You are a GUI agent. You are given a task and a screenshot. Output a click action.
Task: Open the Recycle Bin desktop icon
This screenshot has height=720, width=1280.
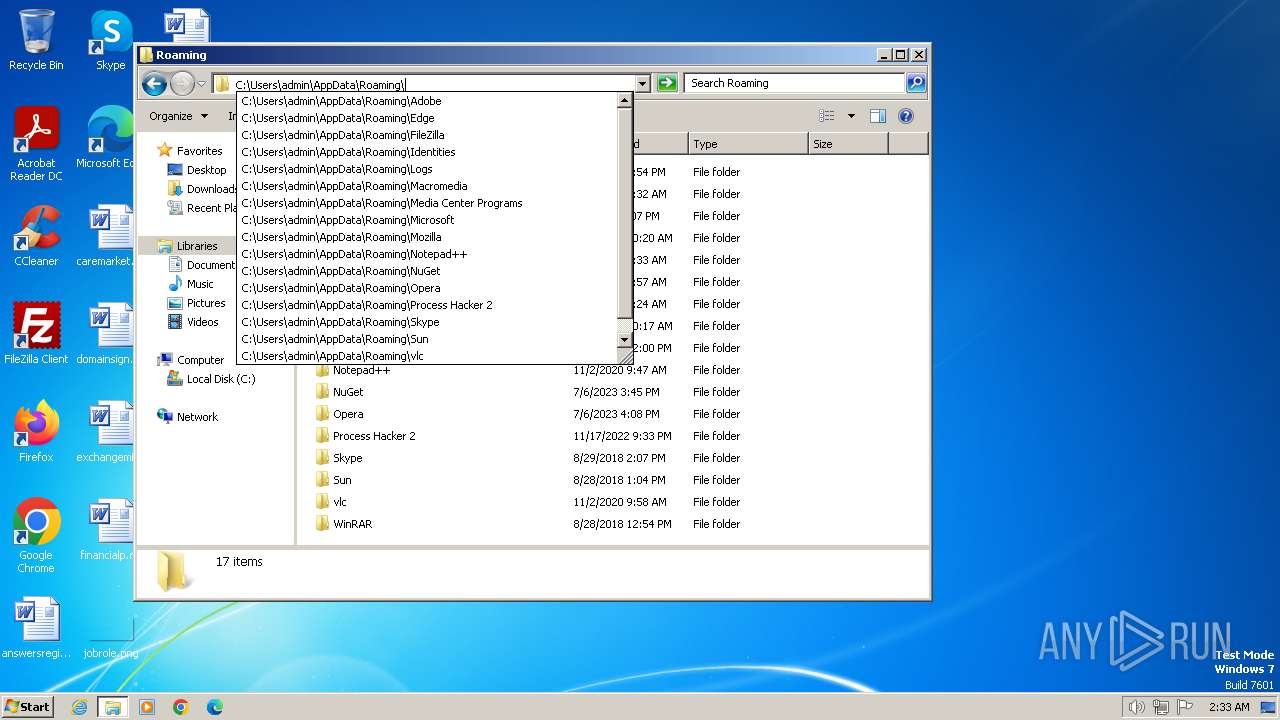coord(36,40)
